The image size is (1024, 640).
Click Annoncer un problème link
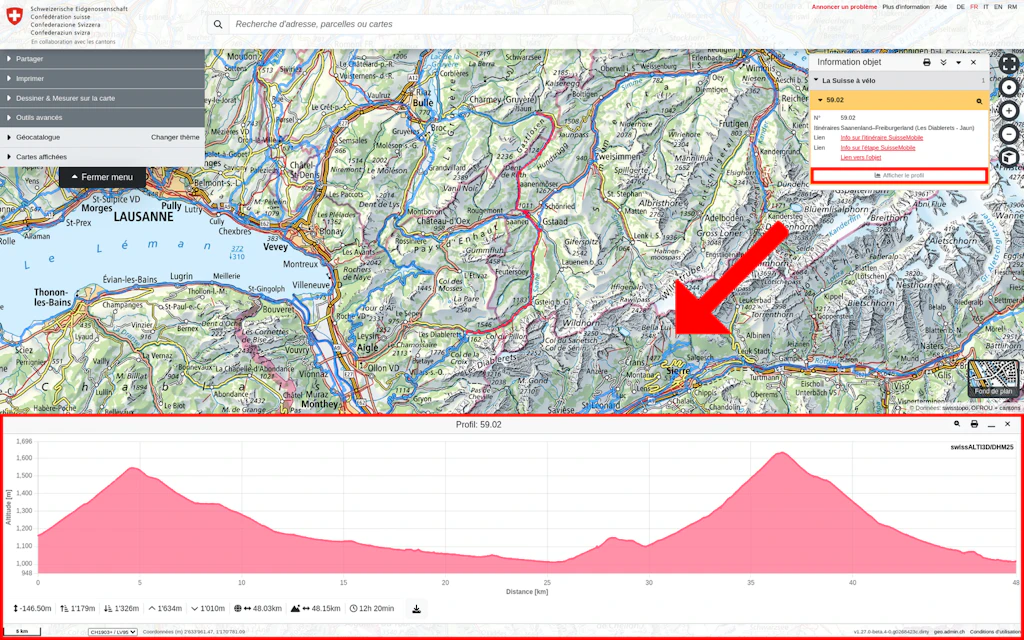[x=844, y=7]
